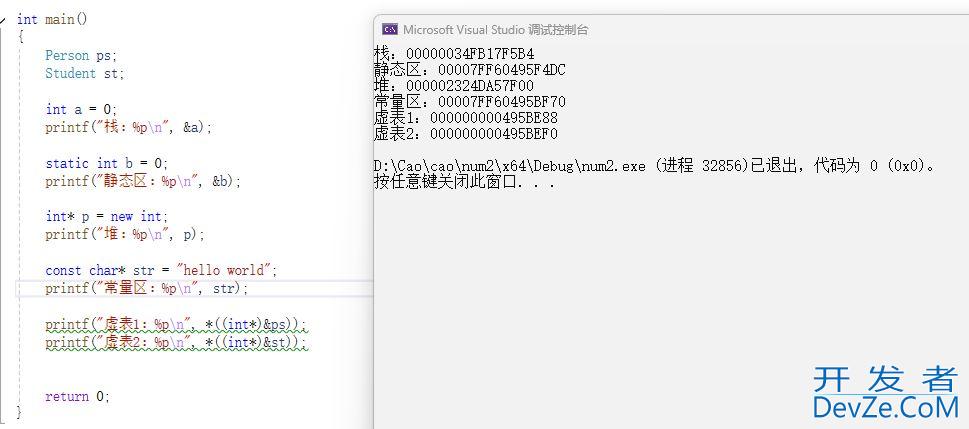This screenshot has width=969, height=429.
Task: Collapse the main function outline toggle
Action: [3, 19]
